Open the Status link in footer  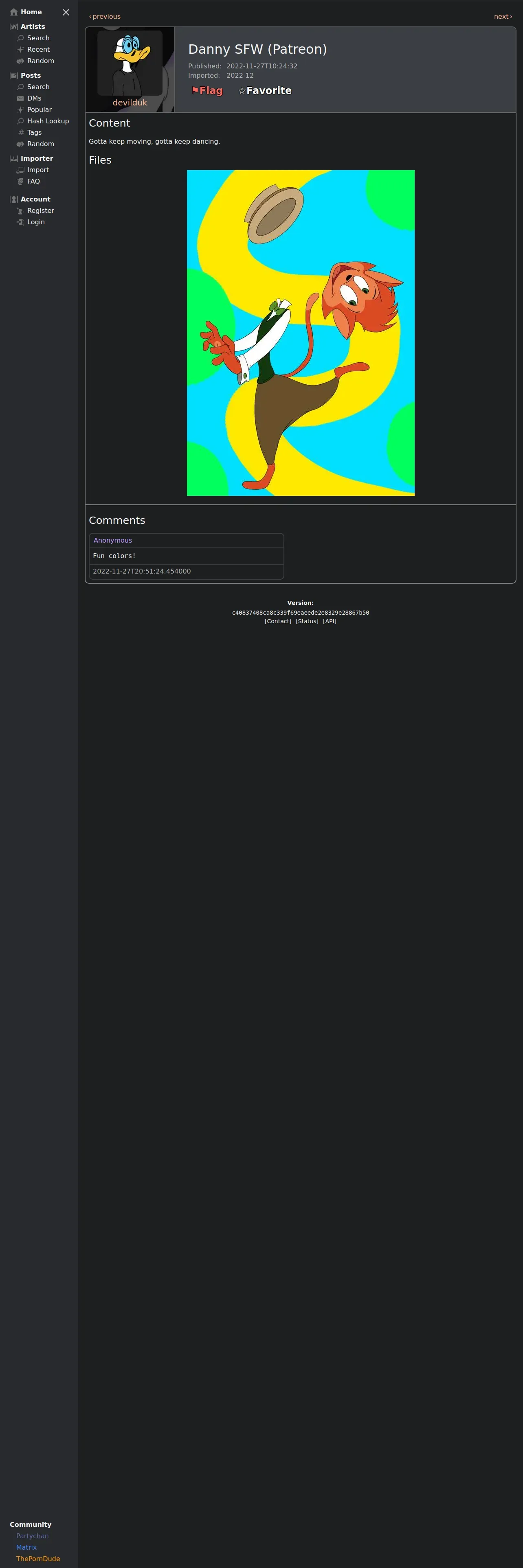307,622
